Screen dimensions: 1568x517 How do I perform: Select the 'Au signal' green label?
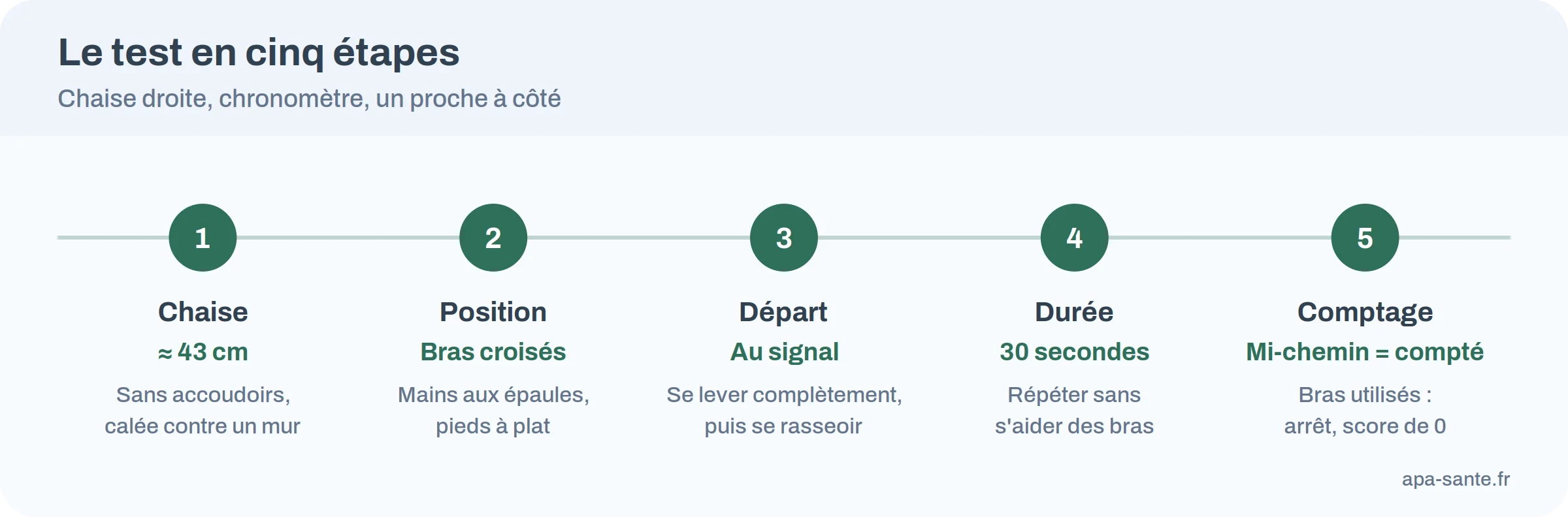(784, 352)
